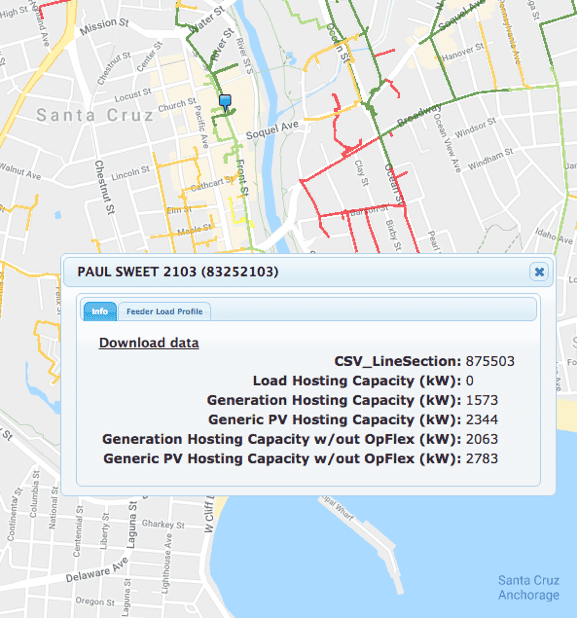This screenshot has height=618, width=577.
Task: Click the Delaware Ave street label
Action: click(97, 570)
